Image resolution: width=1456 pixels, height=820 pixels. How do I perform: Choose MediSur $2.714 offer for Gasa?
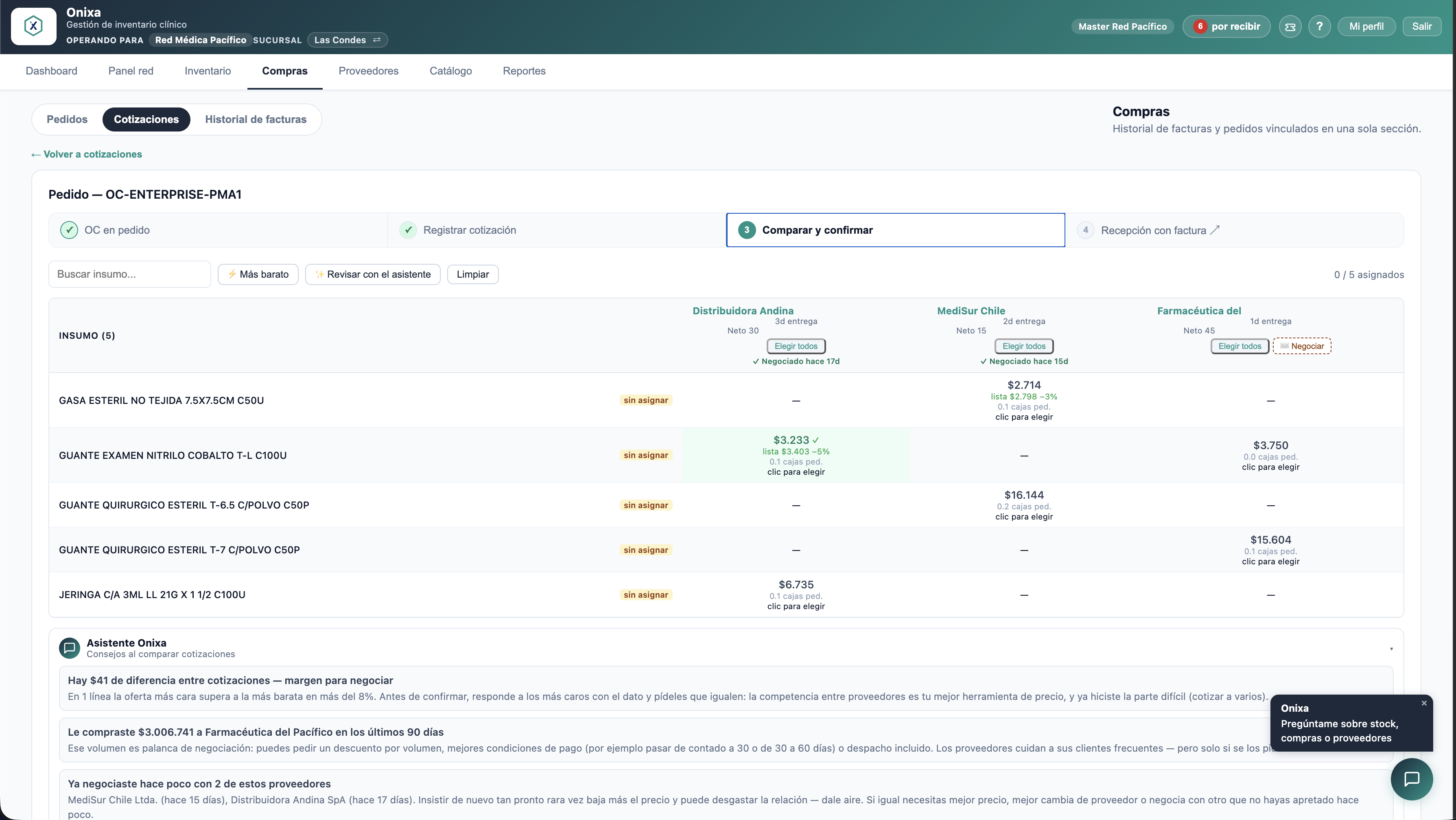coord(1023,400)
